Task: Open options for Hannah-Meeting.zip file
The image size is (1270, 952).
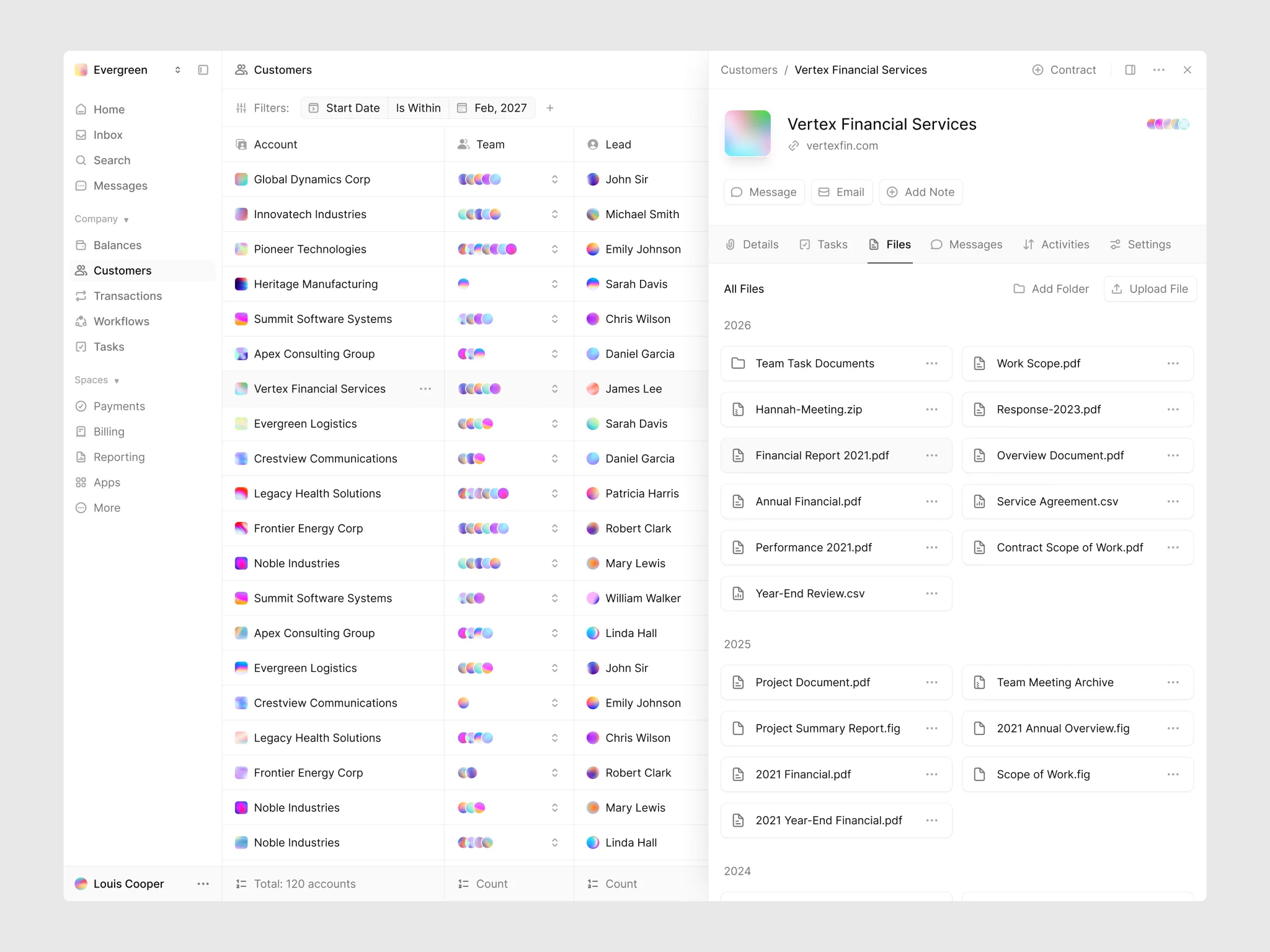Action: (931, 410)
